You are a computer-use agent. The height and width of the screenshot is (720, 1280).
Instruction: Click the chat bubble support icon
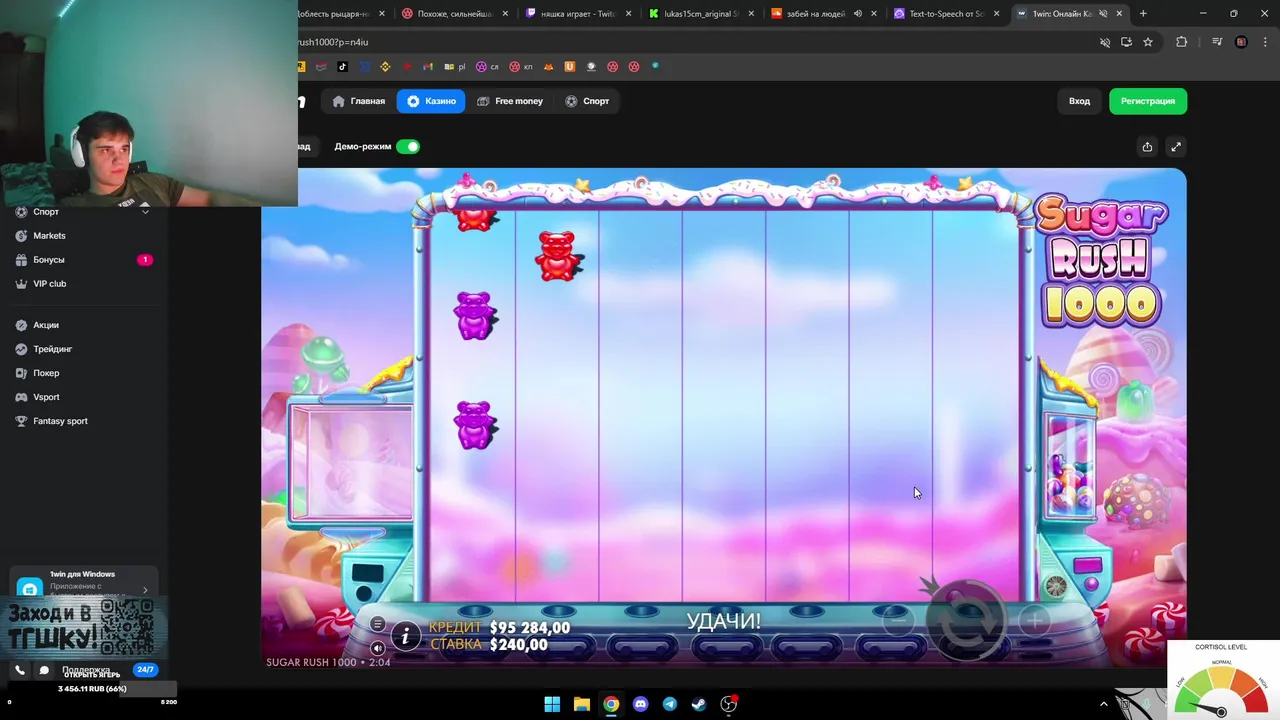pyautogui.click(x=44, y=670)
